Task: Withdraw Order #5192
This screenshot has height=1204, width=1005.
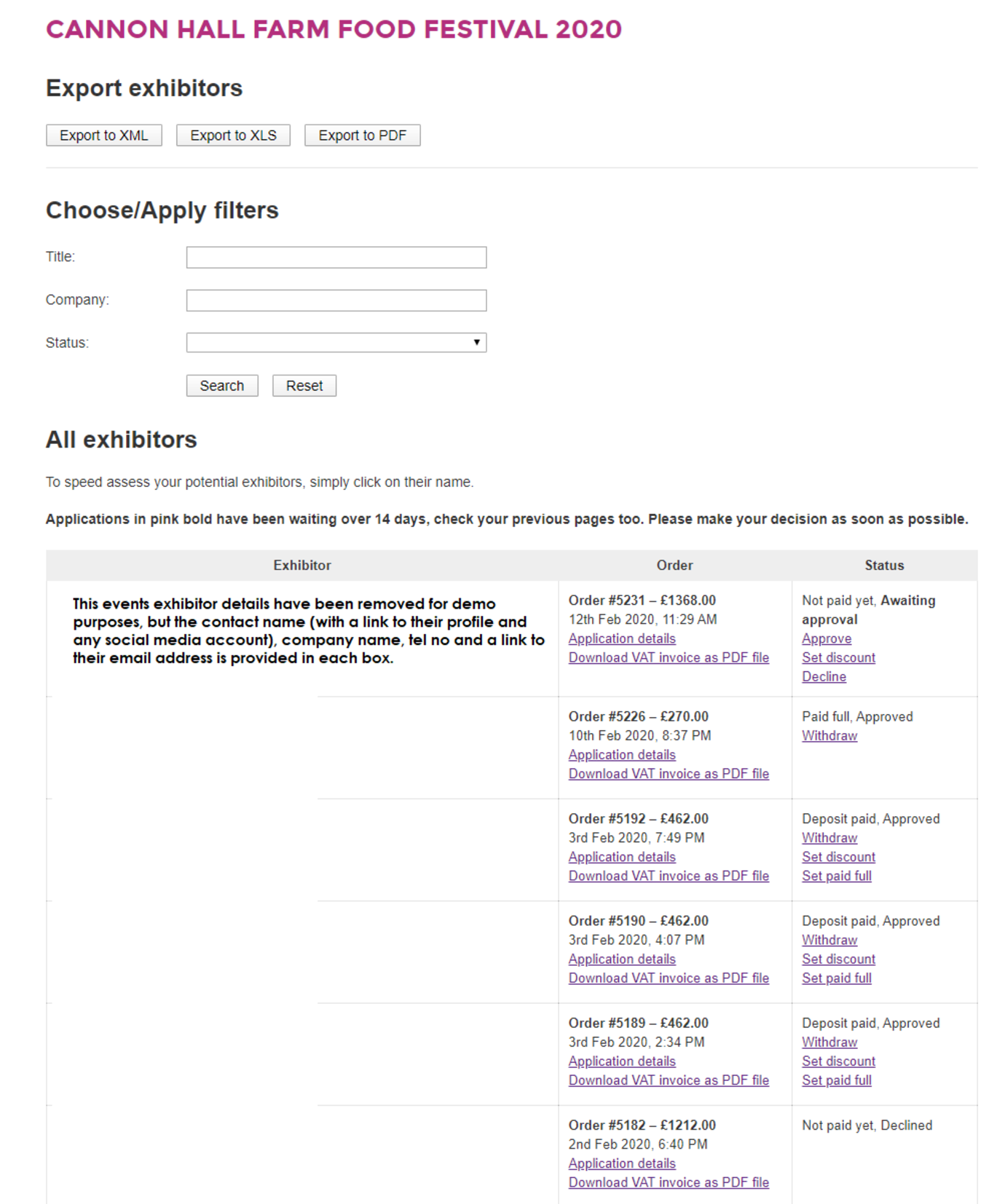Action: (x=829, y=838)
